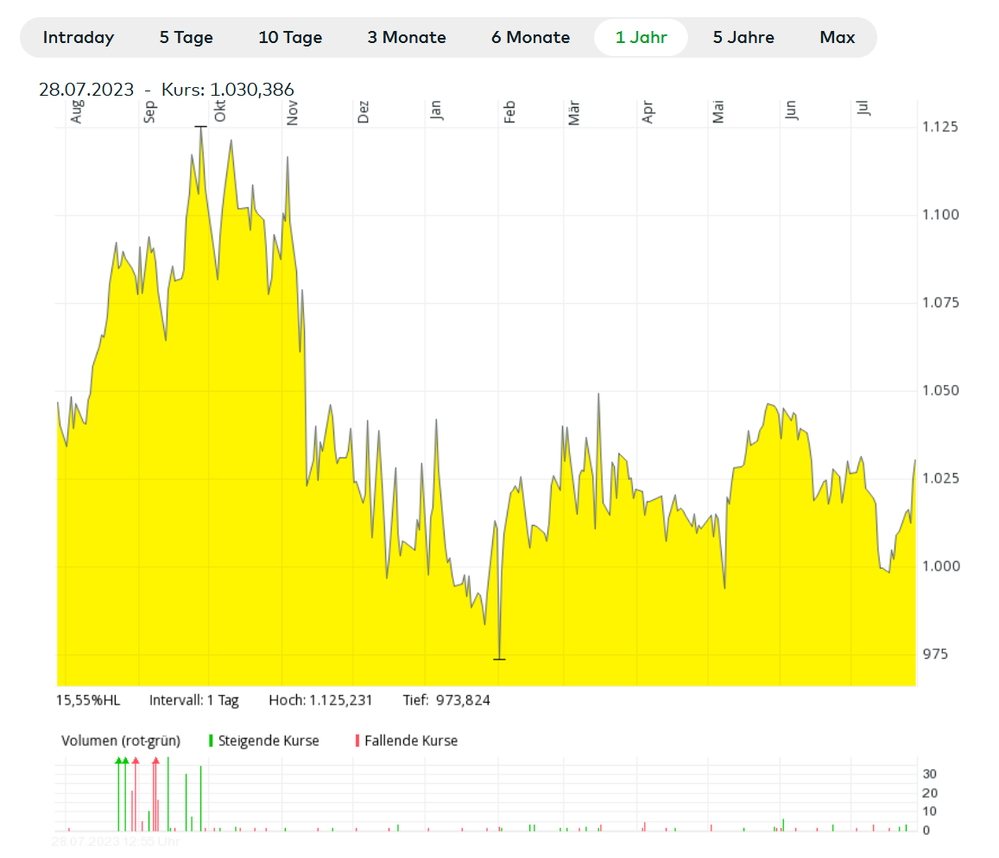Click the first green volume overflow arrow
Image resolution: width=999 pixels, height=858 pixels.
[118, 761]
